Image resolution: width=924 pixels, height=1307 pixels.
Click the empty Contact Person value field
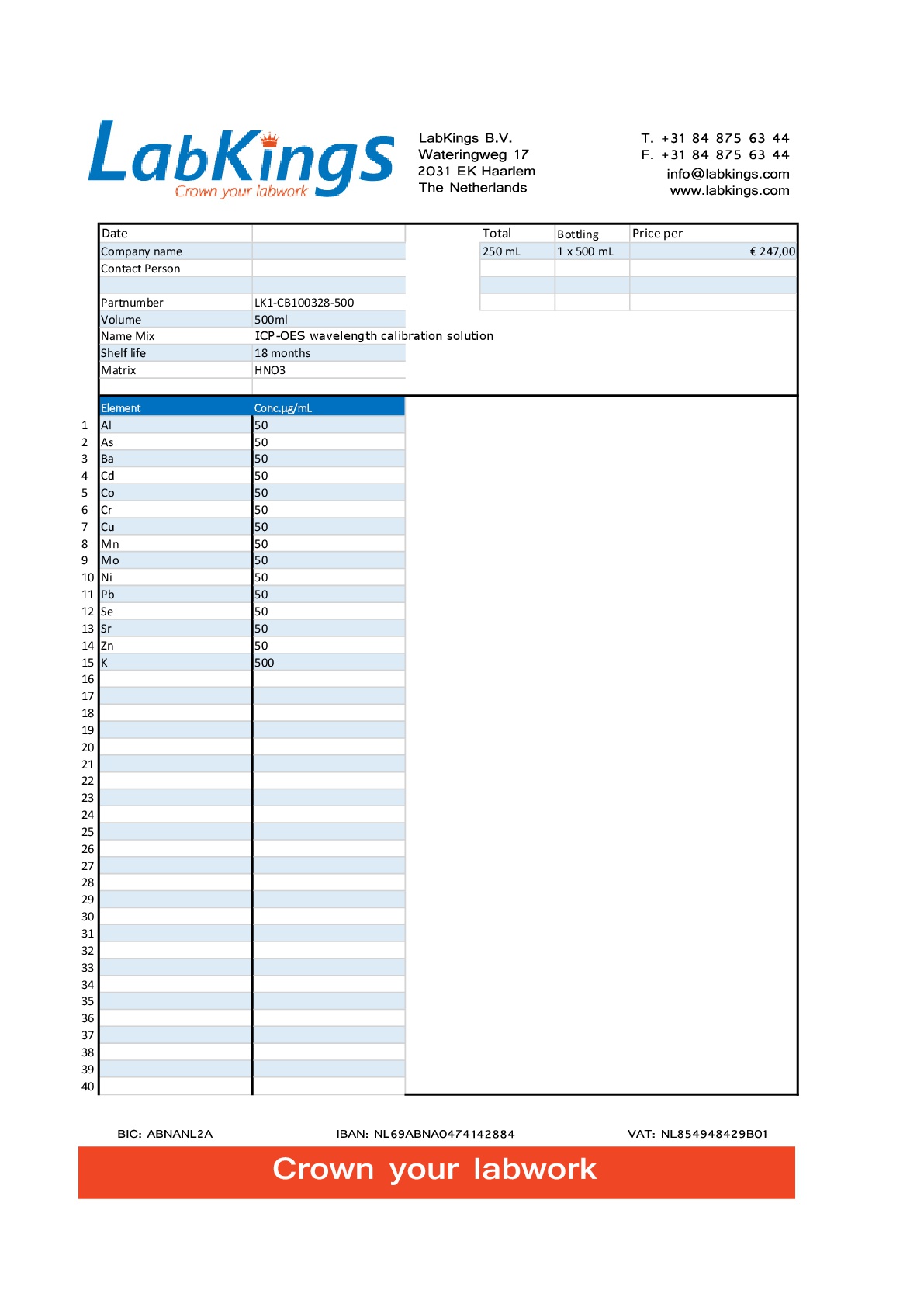(328, 269)
